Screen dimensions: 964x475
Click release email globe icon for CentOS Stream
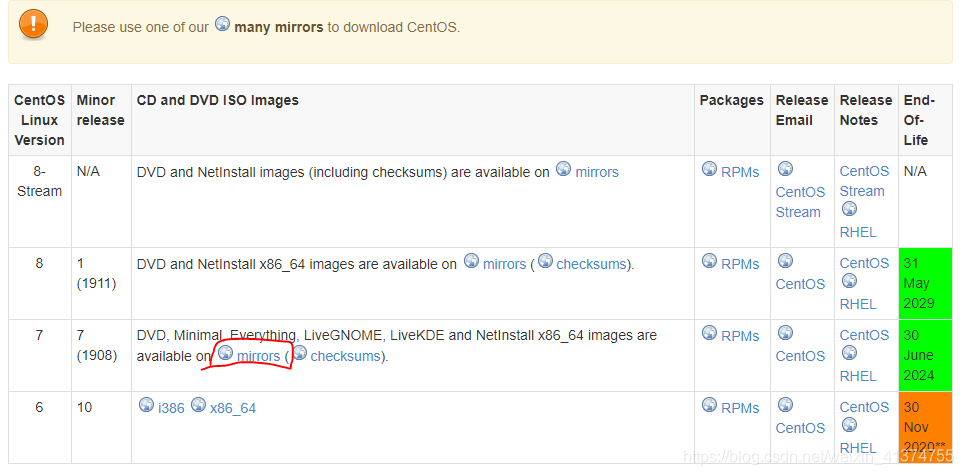[x=785, y=168]
